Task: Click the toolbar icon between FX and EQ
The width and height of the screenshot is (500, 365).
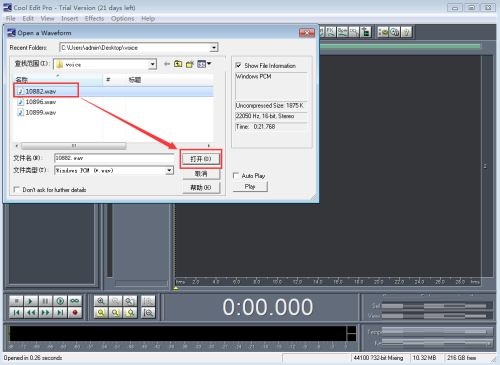Action: 342,32
